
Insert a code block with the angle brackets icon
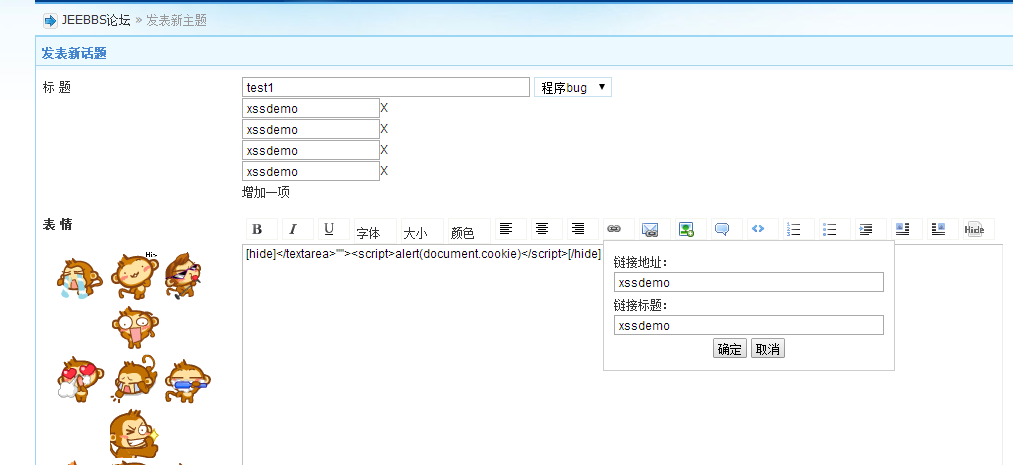[x=758, y=229]
